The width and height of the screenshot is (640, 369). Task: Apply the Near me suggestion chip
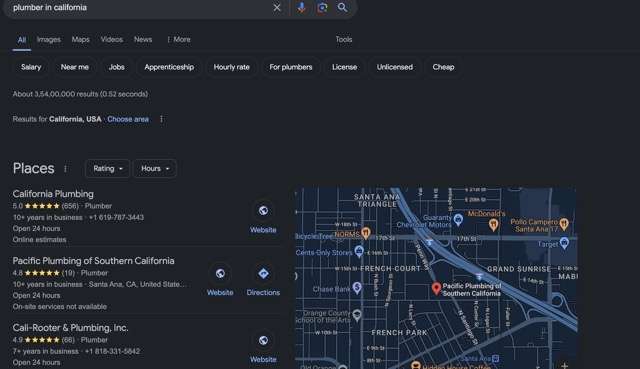tap(75, 67)
